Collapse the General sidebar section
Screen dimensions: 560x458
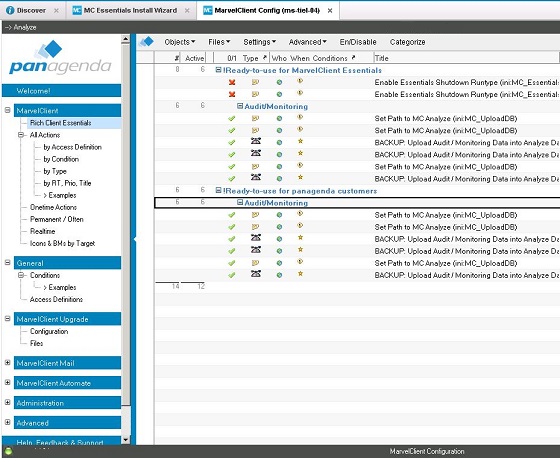coord(8,262)
